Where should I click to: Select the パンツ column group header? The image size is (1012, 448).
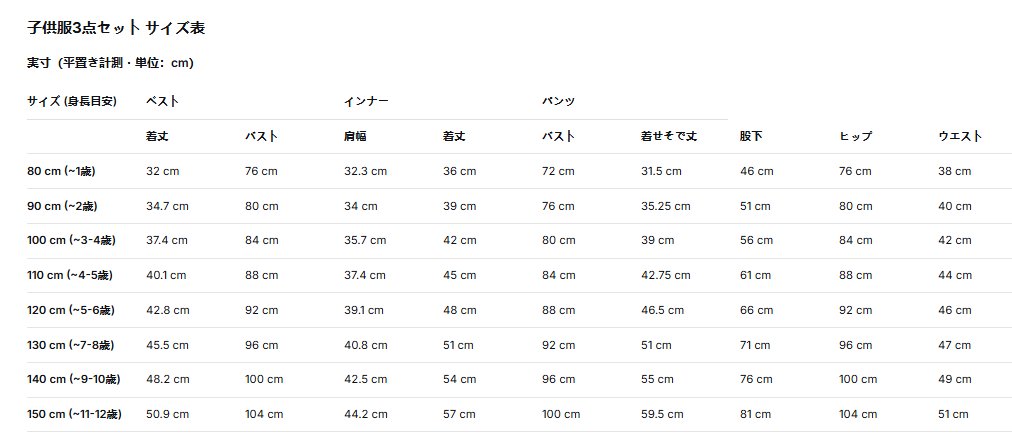[558, 101]
